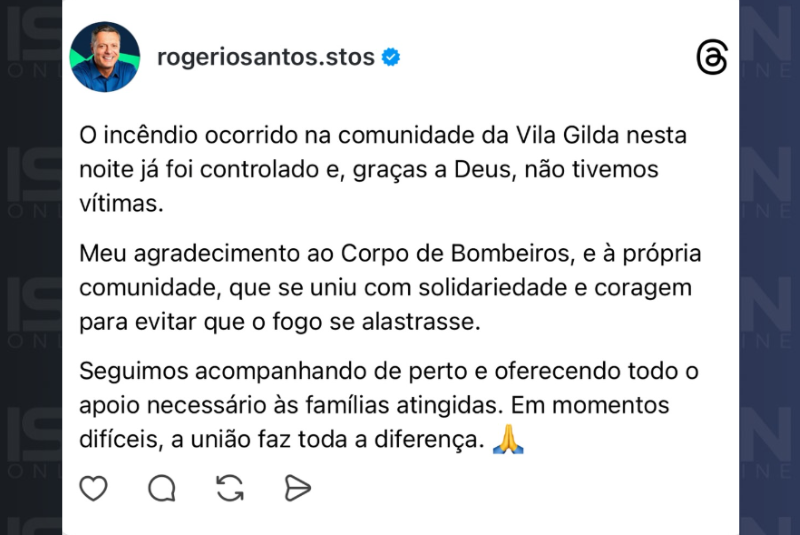Click the Threads logo icon

(711, 59)
